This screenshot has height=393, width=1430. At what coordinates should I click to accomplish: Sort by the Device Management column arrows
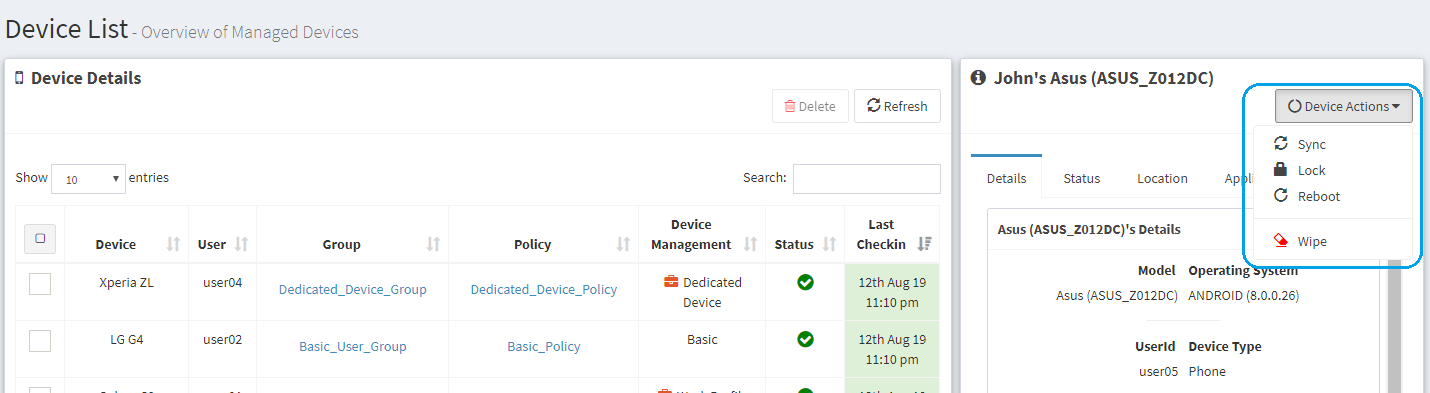(x=751, y=244)
